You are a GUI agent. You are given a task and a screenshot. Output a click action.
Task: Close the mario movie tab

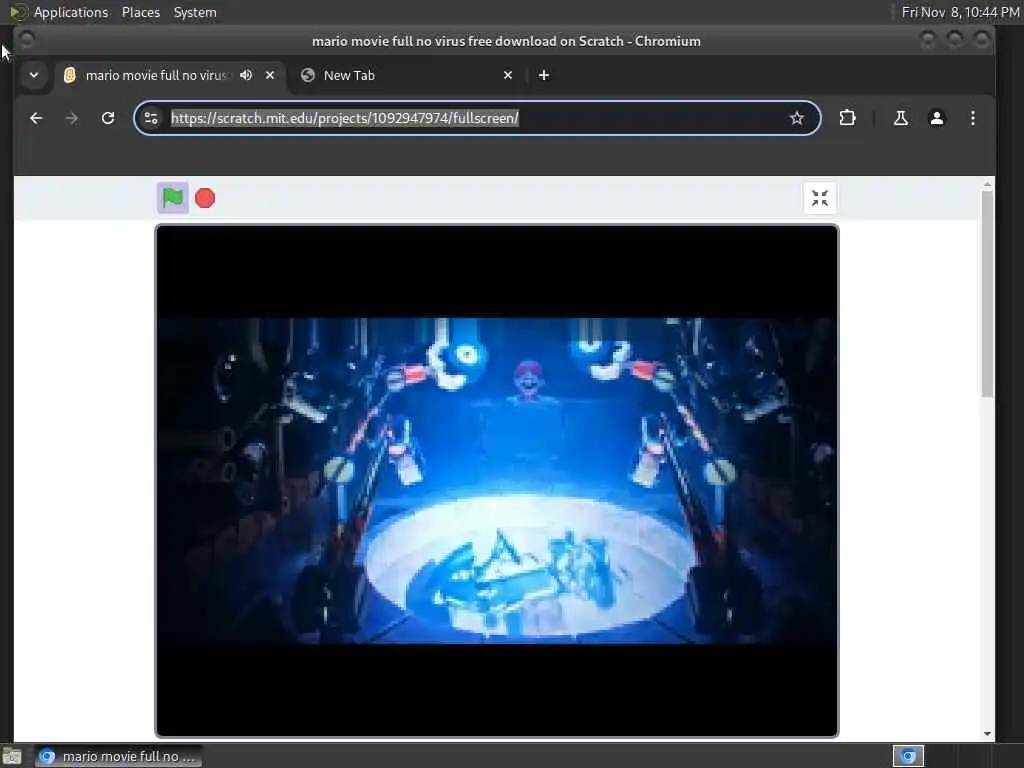click(x=270, y=75)
